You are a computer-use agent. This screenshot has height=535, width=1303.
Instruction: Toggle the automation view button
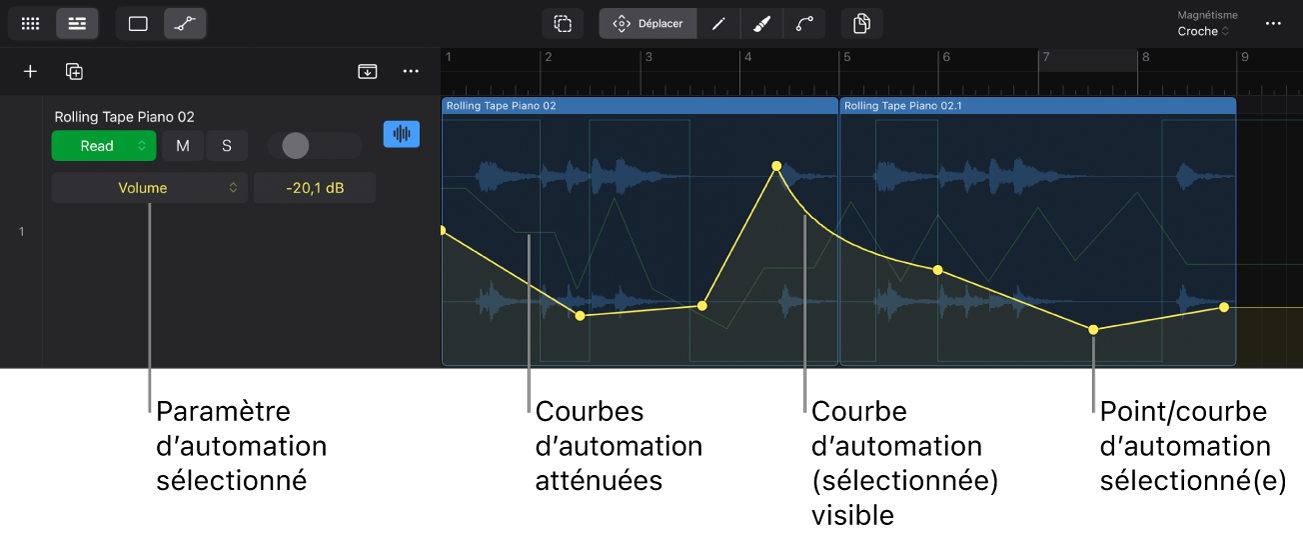click(x=184, y=23)
